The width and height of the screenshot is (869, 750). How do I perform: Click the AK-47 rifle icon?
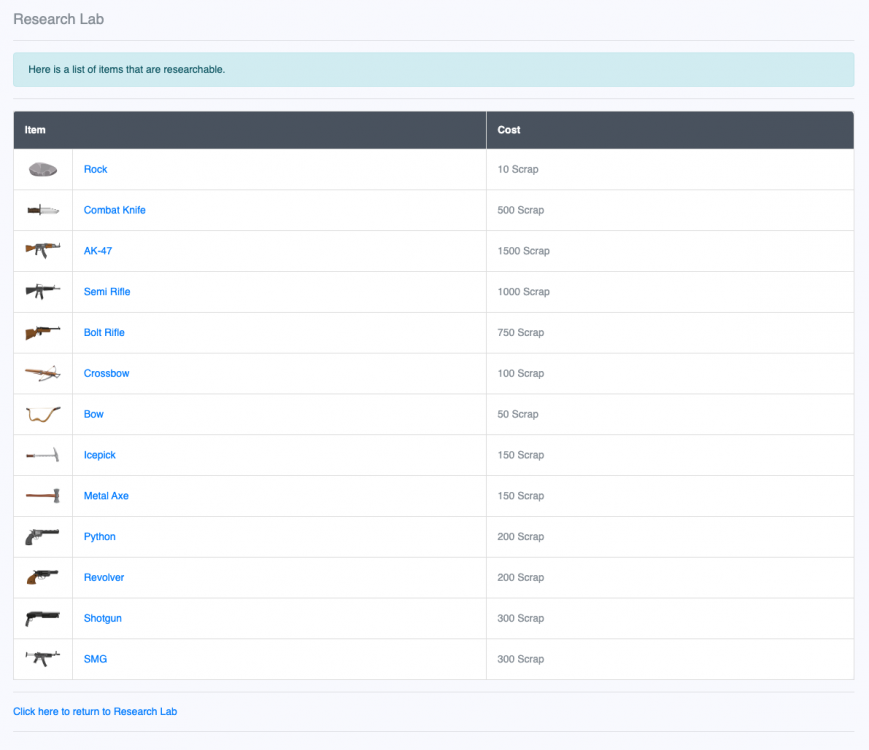[x=43, y=250]
